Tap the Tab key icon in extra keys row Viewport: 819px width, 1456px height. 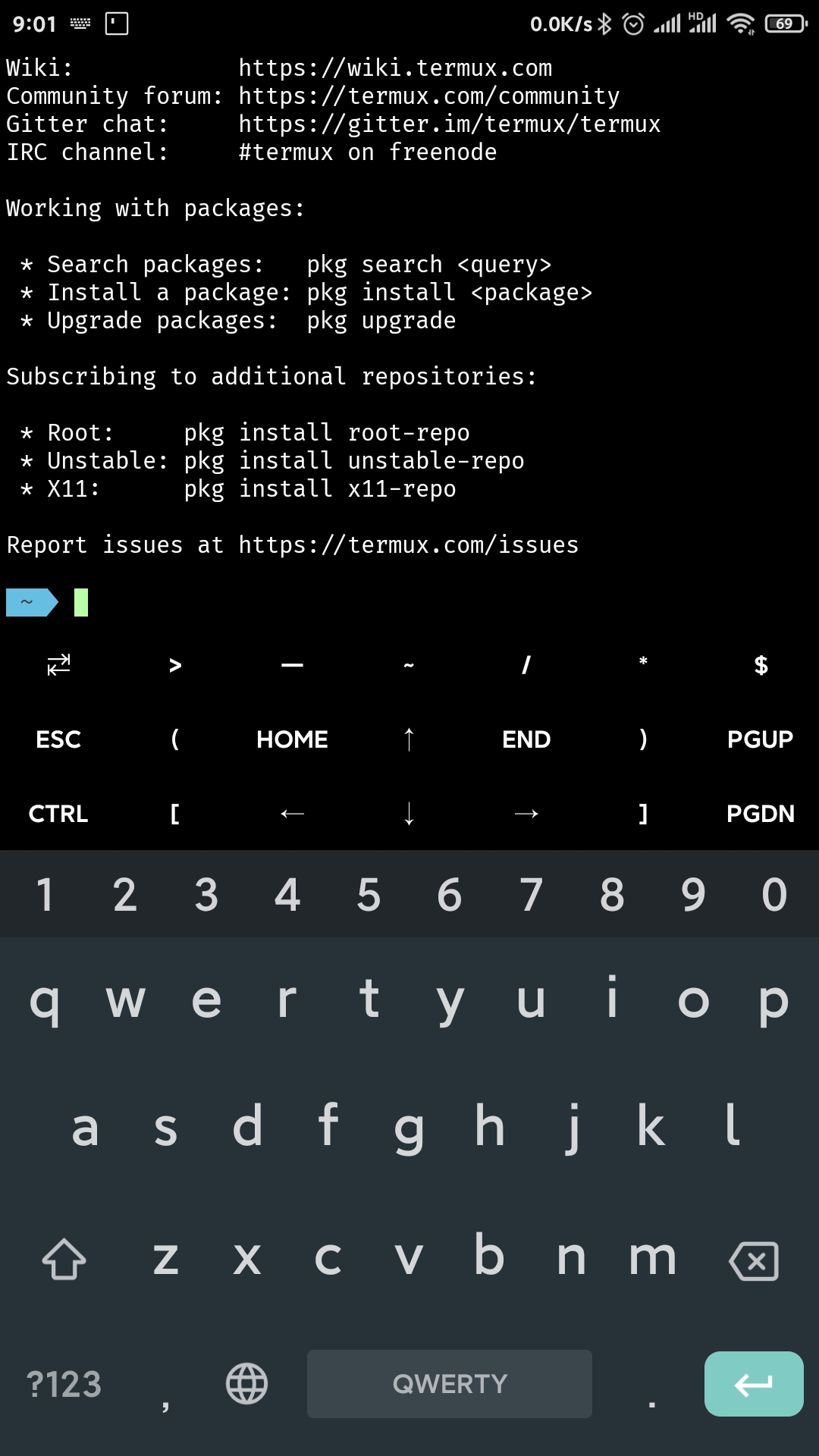pyautogui.click(x=58, y=665)
